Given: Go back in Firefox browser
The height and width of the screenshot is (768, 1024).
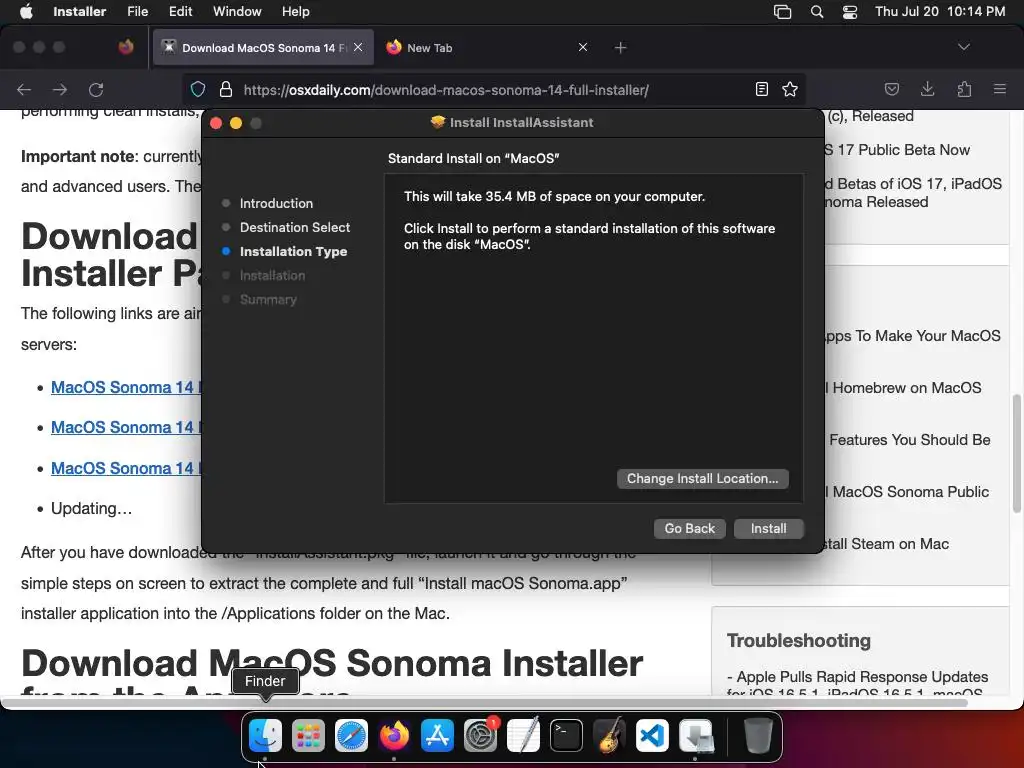Looking at the screenshot, I should [x=24, y=89].
